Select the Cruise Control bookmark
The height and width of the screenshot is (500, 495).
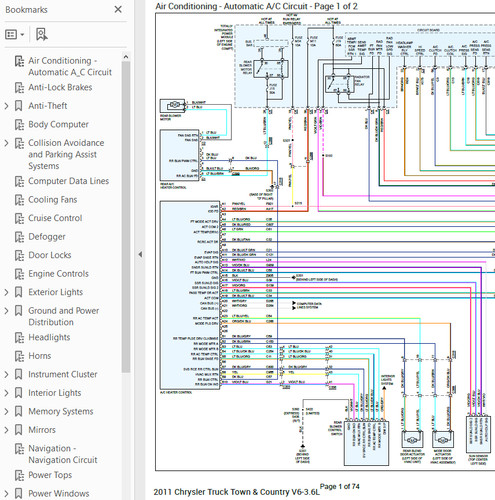pyautogui.click(x=55, y=218)
